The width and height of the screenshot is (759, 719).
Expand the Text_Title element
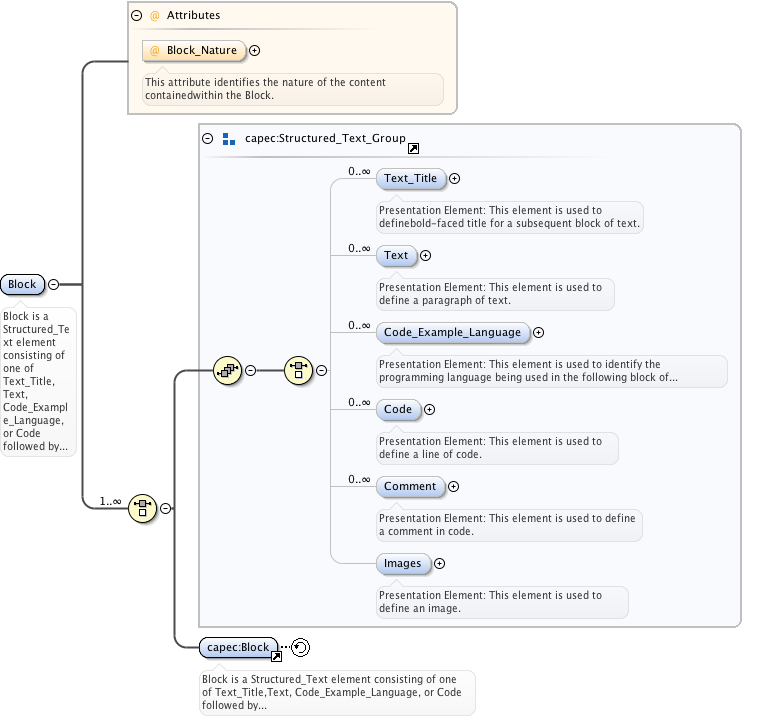point(454,179)
